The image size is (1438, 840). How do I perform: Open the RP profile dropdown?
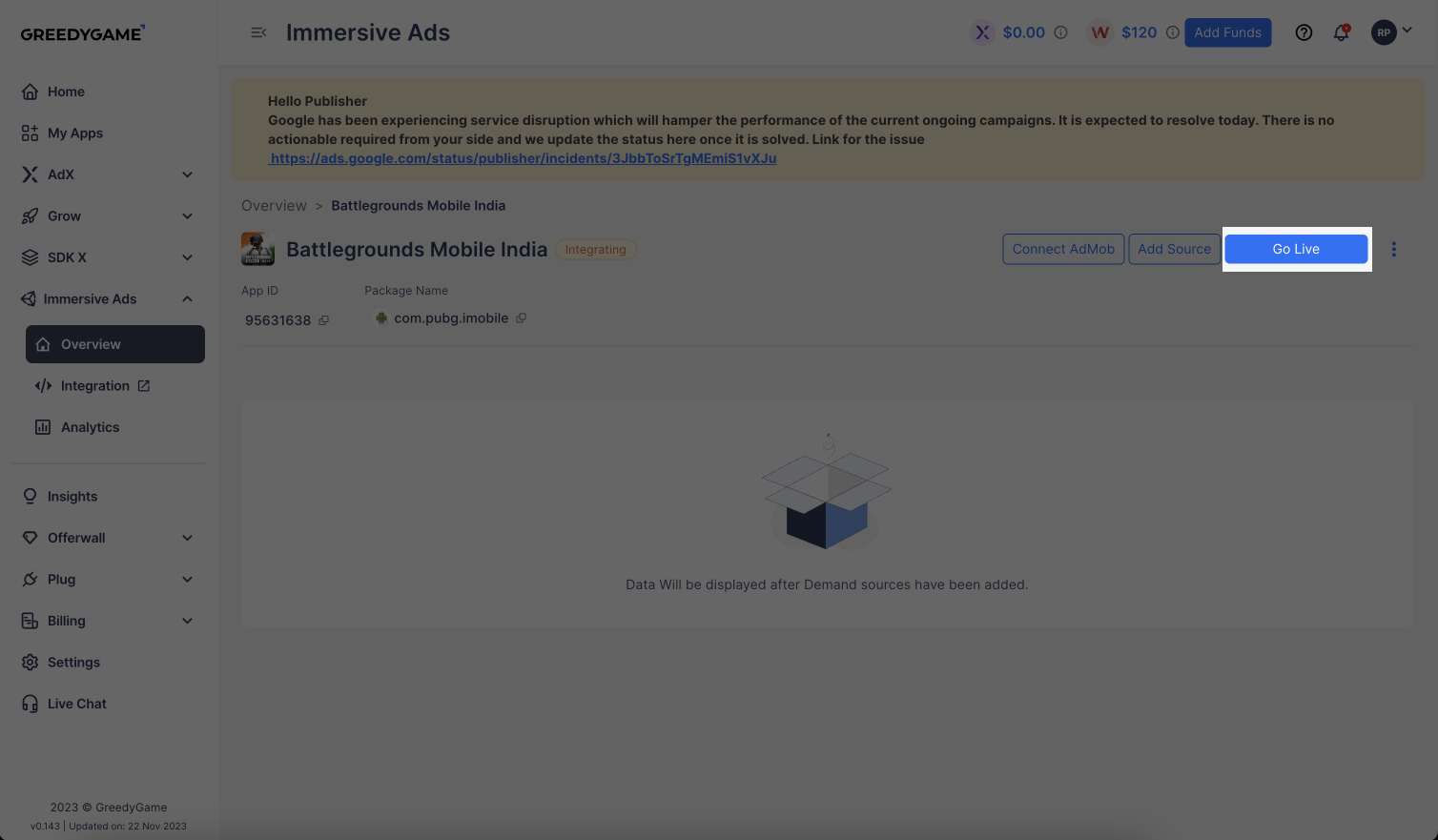point(1391,32)
